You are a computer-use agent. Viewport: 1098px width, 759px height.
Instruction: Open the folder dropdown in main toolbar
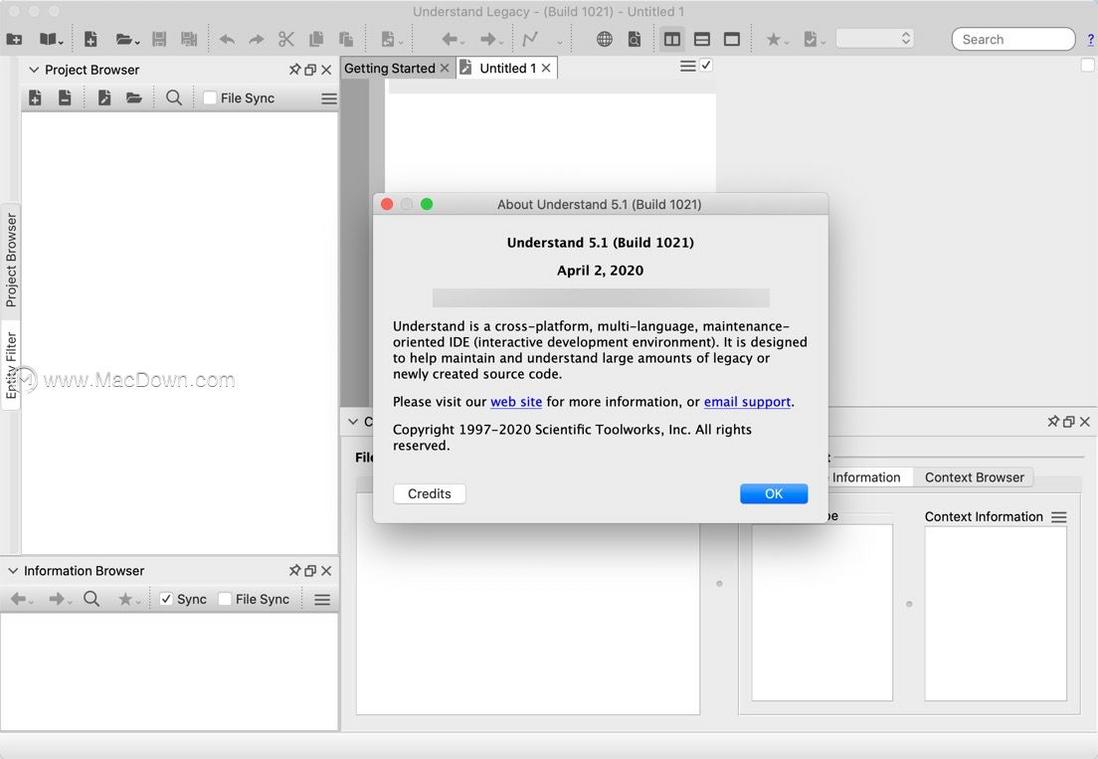(127, 39)
